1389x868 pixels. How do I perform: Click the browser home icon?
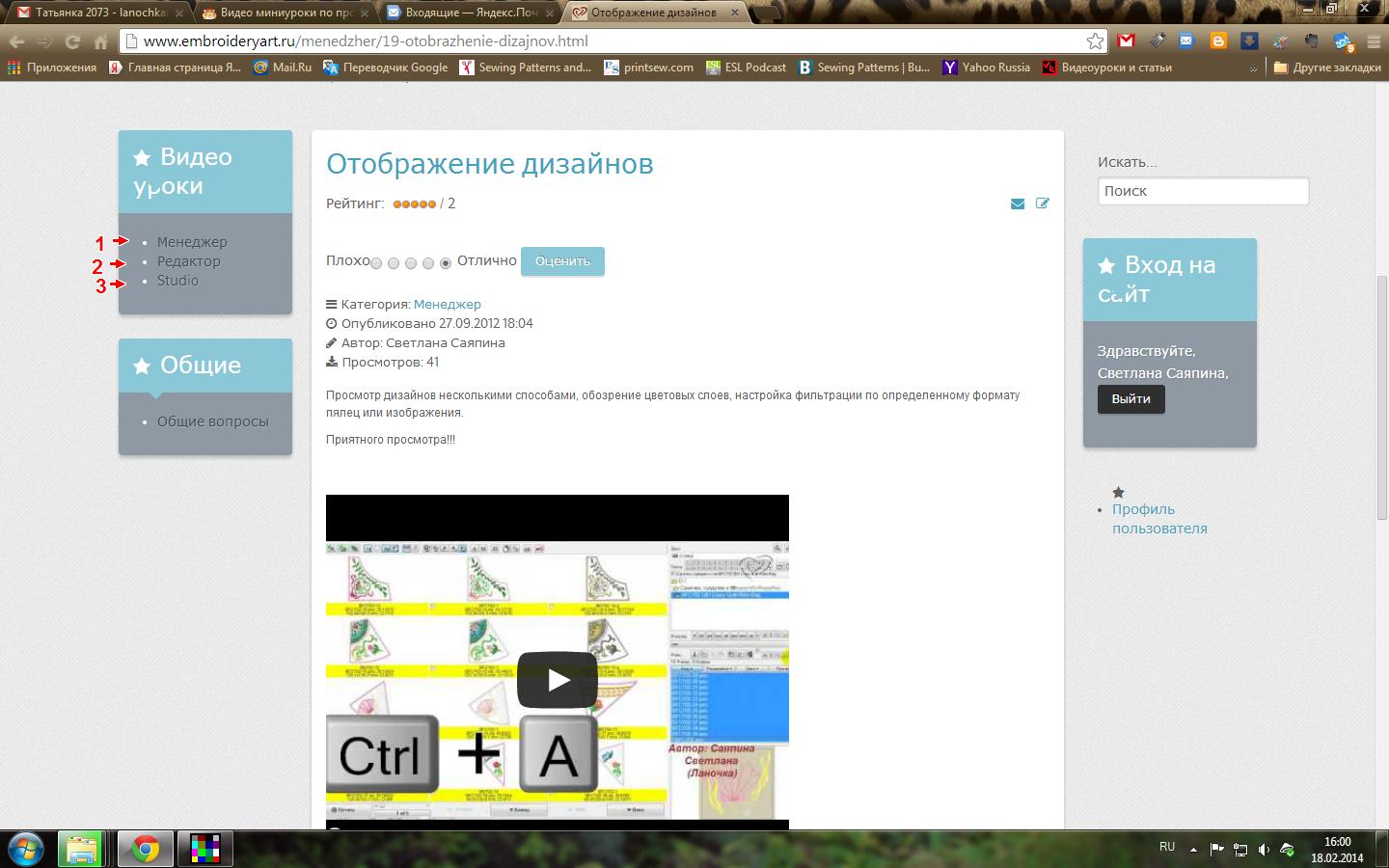(100, 41)
